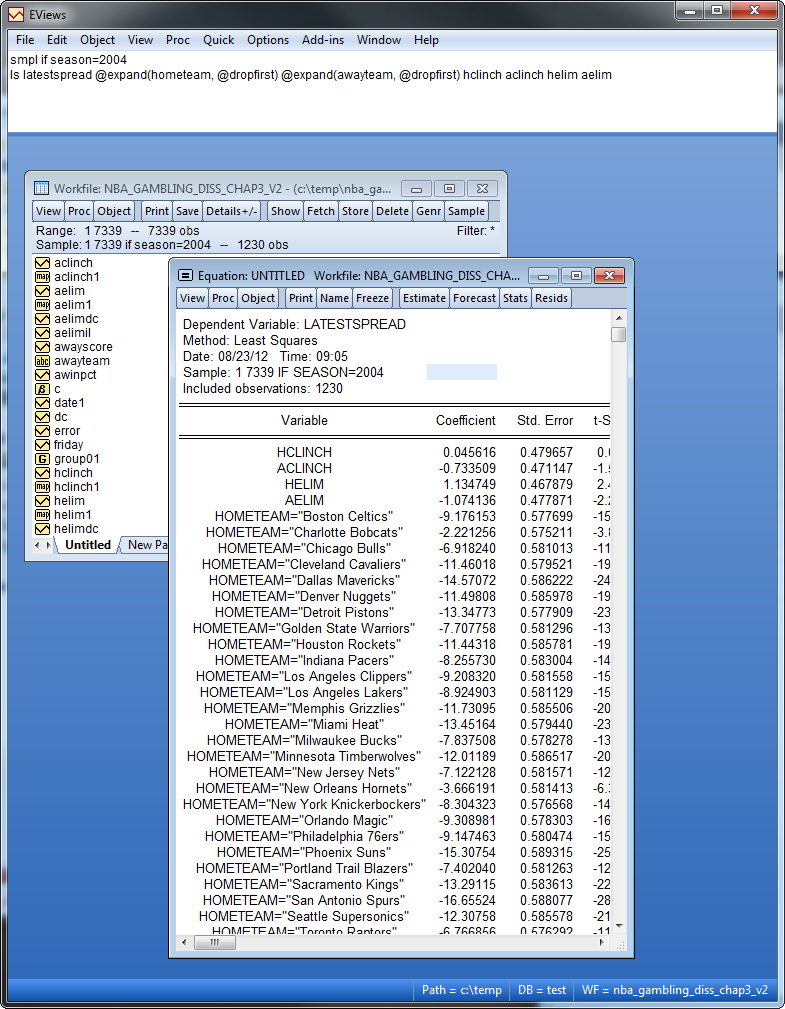
Task: Click the Stats button in equation window
Action: point(515,298)
